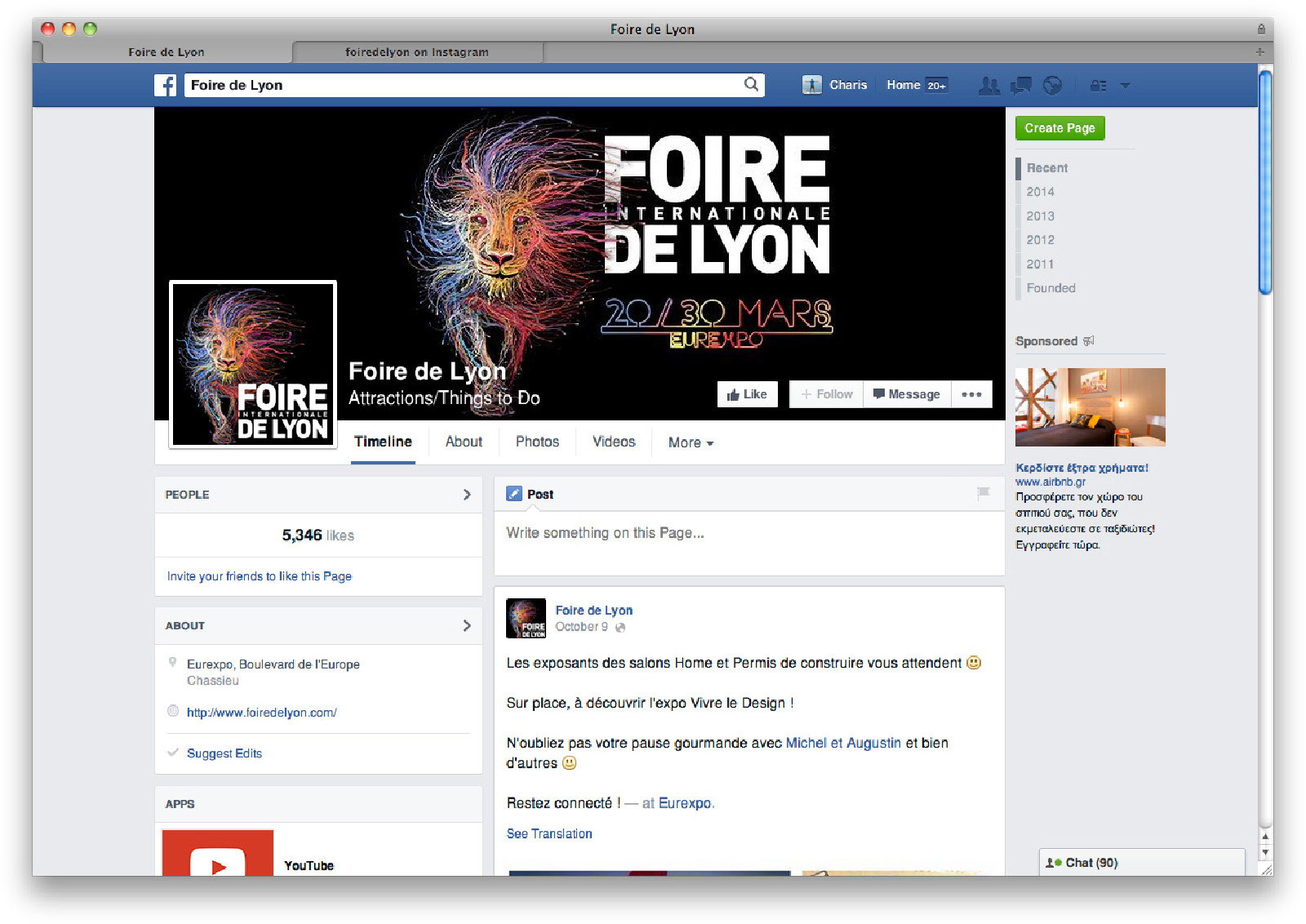This screenshot has height=924, width=1306.
Task: Open Foire de Lyon profile picture
Action: pos(253,364)
